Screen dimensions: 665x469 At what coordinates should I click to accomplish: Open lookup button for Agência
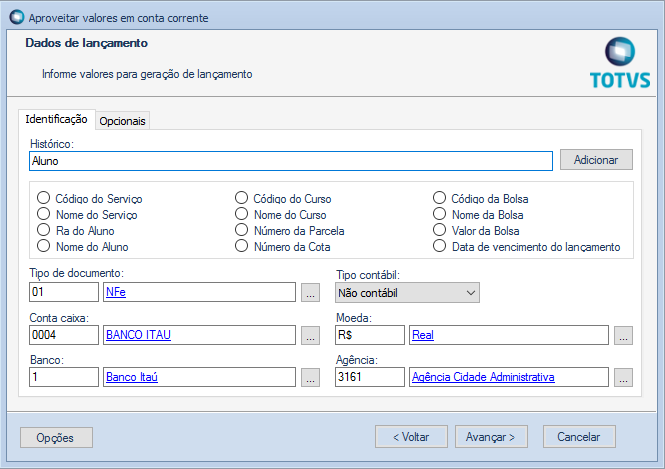623,377
